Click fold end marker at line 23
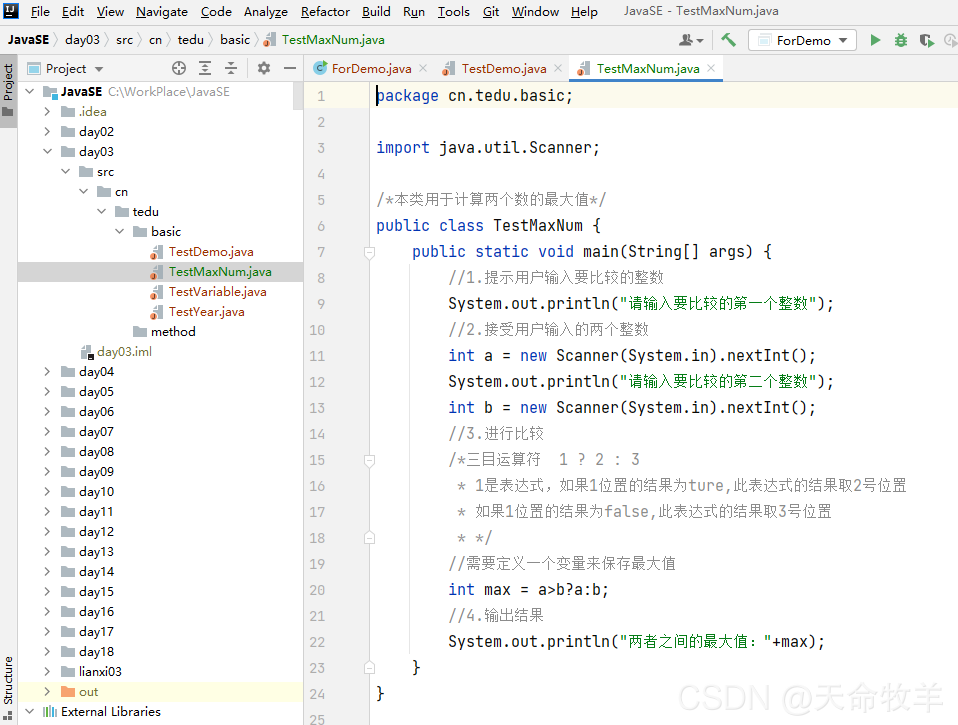Viewport: 958px width, 725px height. tap(369, 668)
